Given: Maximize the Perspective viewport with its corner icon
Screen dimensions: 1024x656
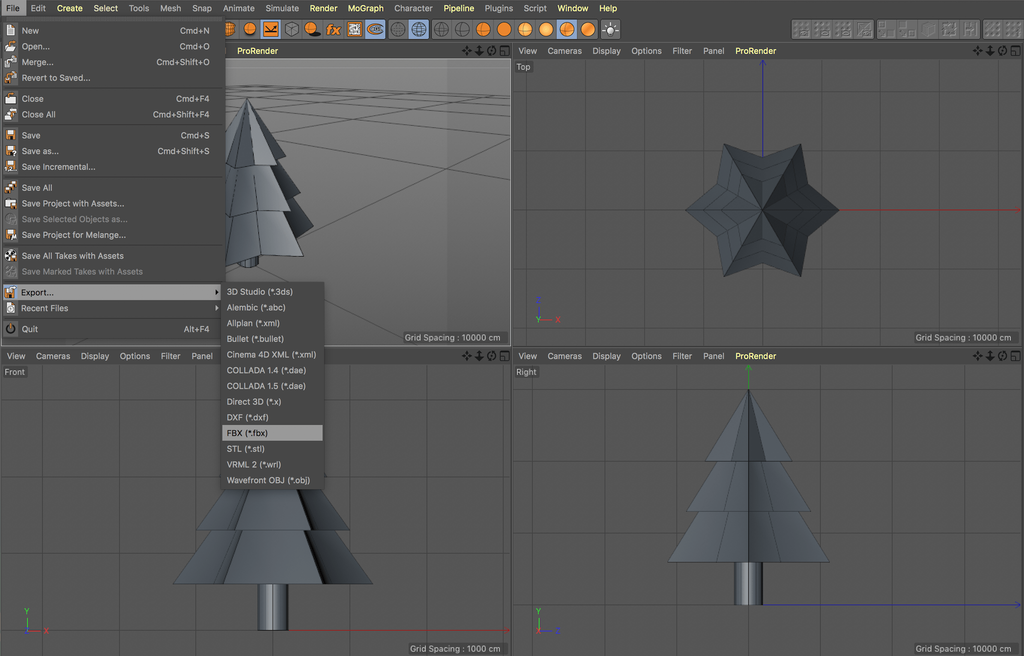Looking at the screenshot, I should (505, 51).
